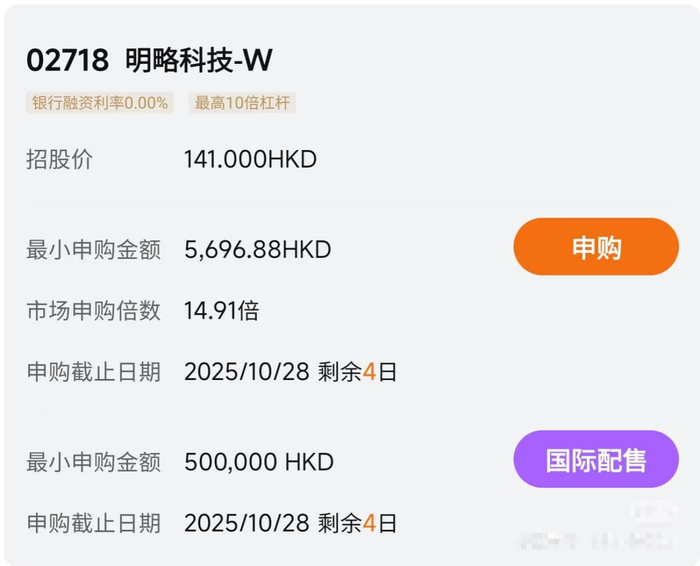Click the 申购截止日期 label under 500,000 HKD row
The image size is (700, 566).
click(93, 522)
